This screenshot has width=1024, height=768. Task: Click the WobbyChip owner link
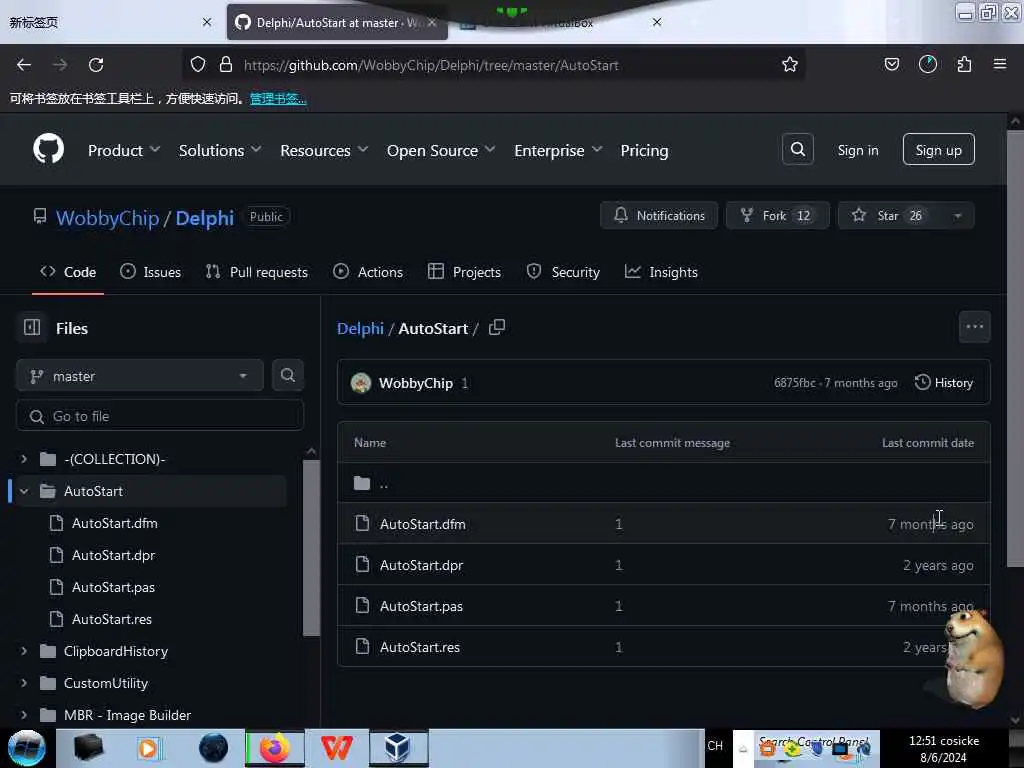coord(107,217)
